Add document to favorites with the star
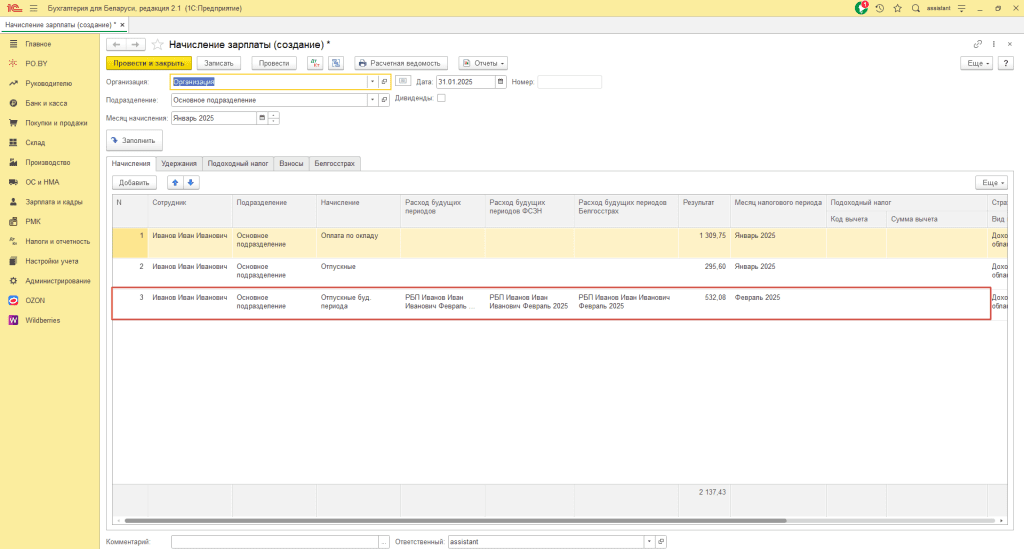 tap(157, 44)
